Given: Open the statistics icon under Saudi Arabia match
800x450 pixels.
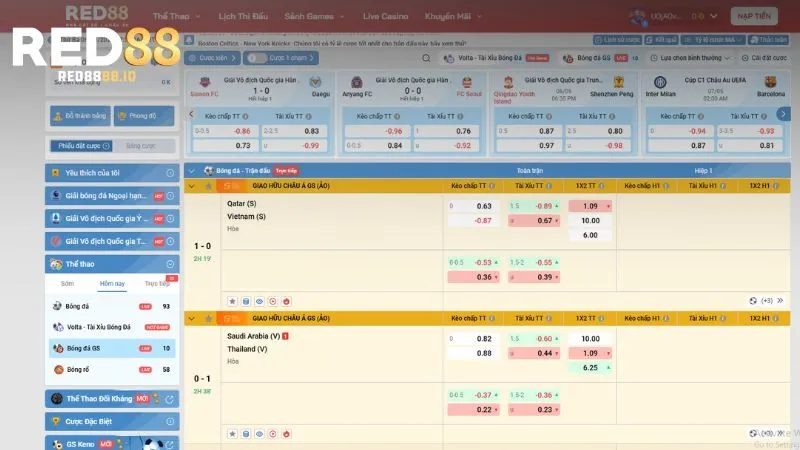Looking at the screenshot, I should click(x=246, y=434).
